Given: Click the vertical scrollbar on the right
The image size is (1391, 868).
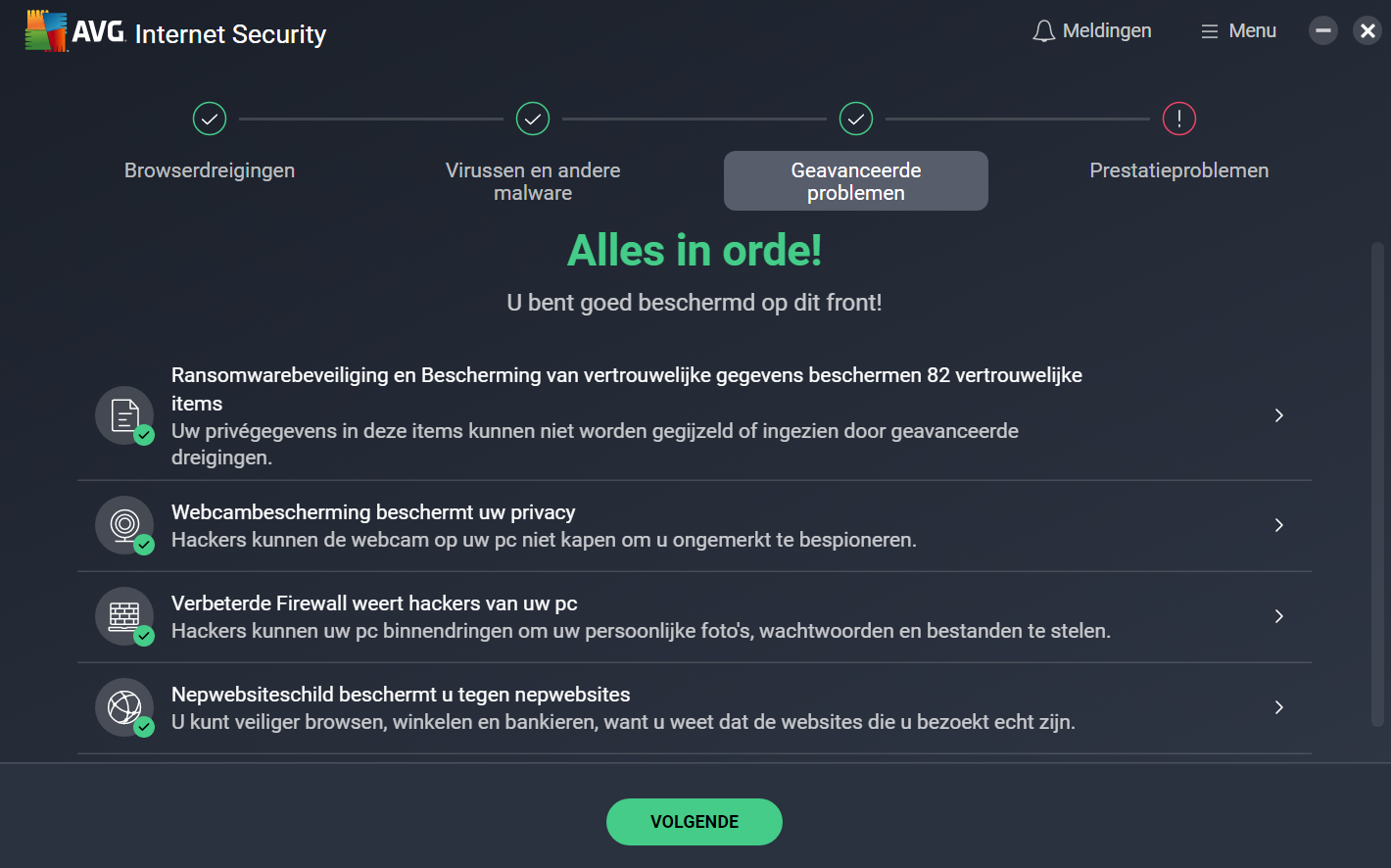Looking at the screenshot, I should click(1377, 485).
